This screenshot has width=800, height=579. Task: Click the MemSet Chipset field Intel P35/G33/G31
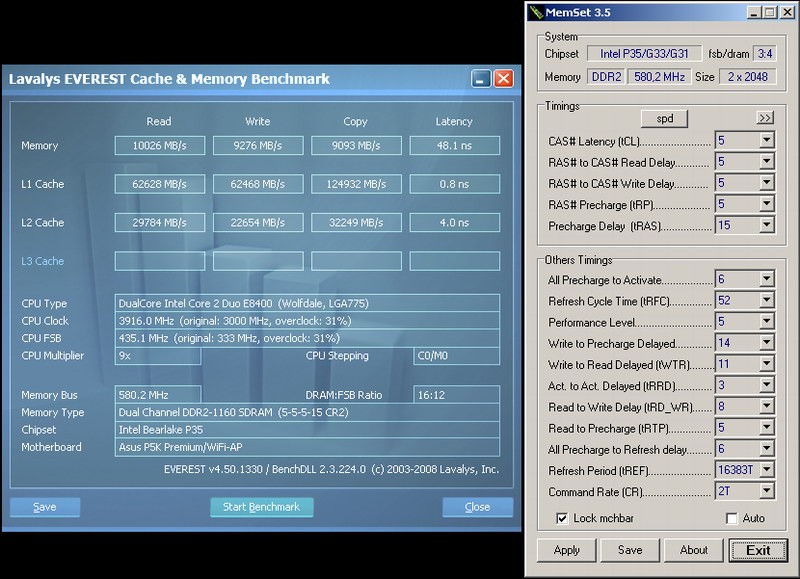(644, 54)
